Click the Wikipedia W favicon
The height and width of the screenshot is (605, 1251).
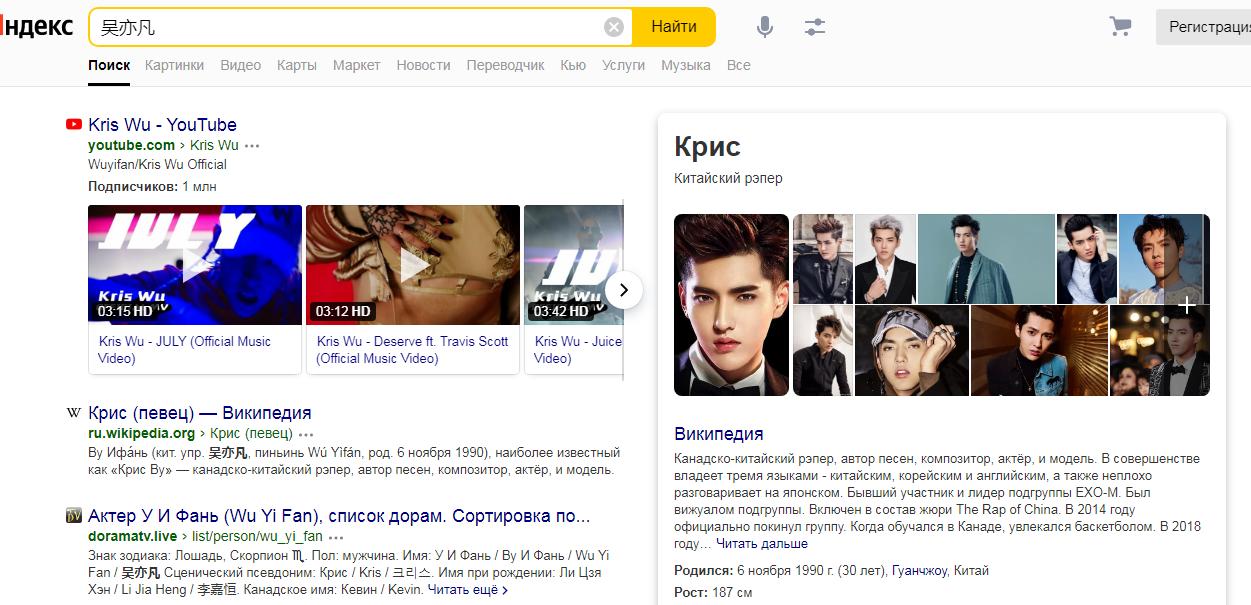[x=74, y=413]
